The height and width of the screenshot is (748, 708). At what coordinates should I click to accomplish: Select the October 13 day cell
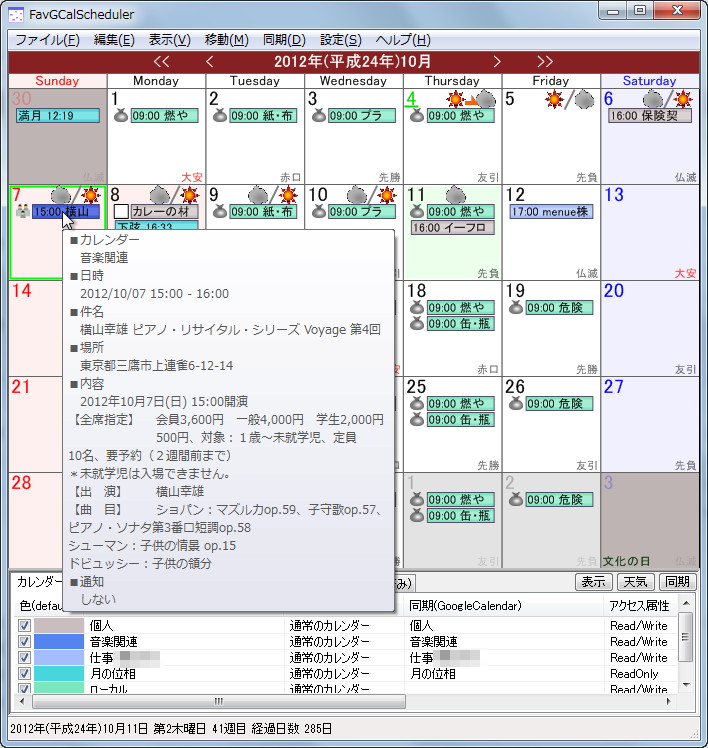tap(650, 232)
